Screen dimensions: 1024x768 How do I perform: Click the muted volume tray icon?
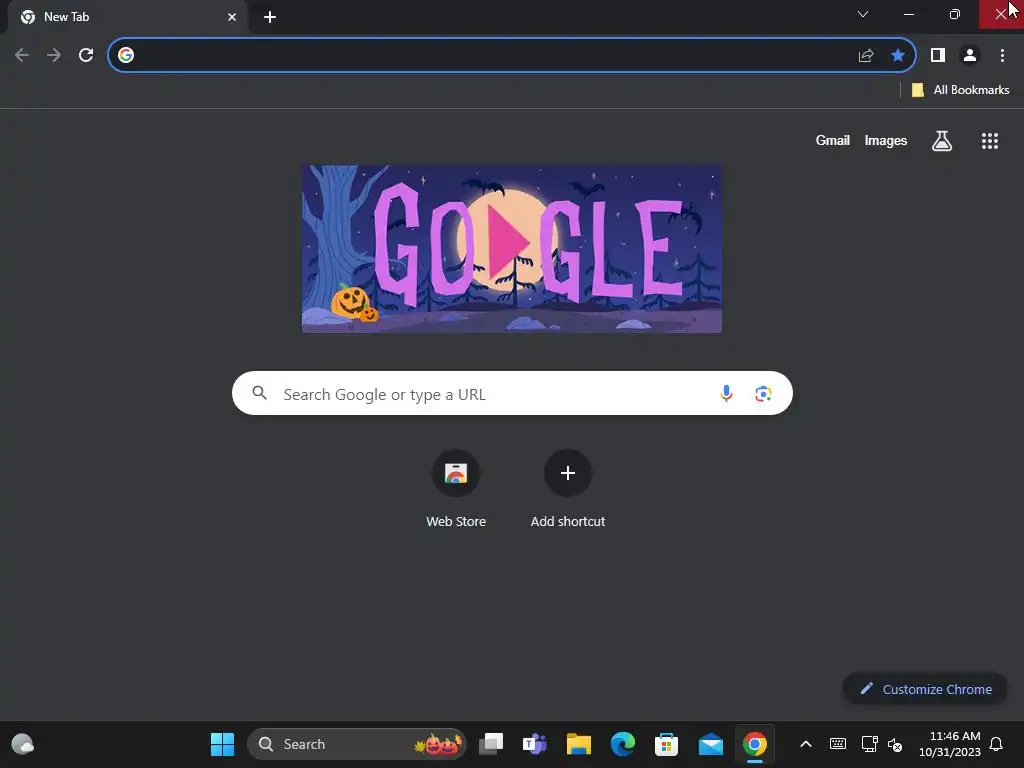click(895, 744)
